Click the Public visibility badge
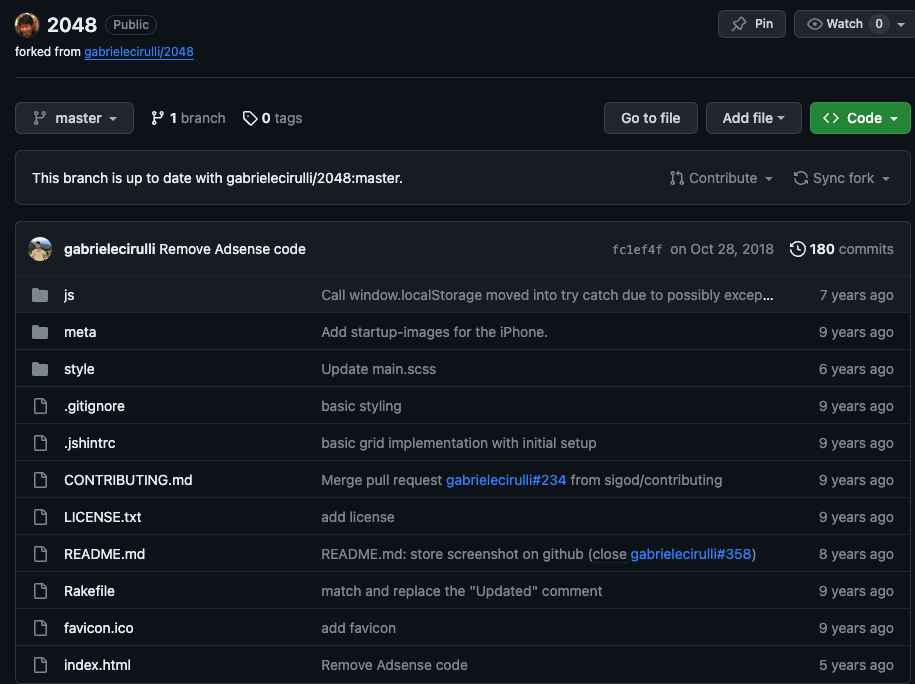Viewport: 915px width, 684px height. click(x=131, y=25)
